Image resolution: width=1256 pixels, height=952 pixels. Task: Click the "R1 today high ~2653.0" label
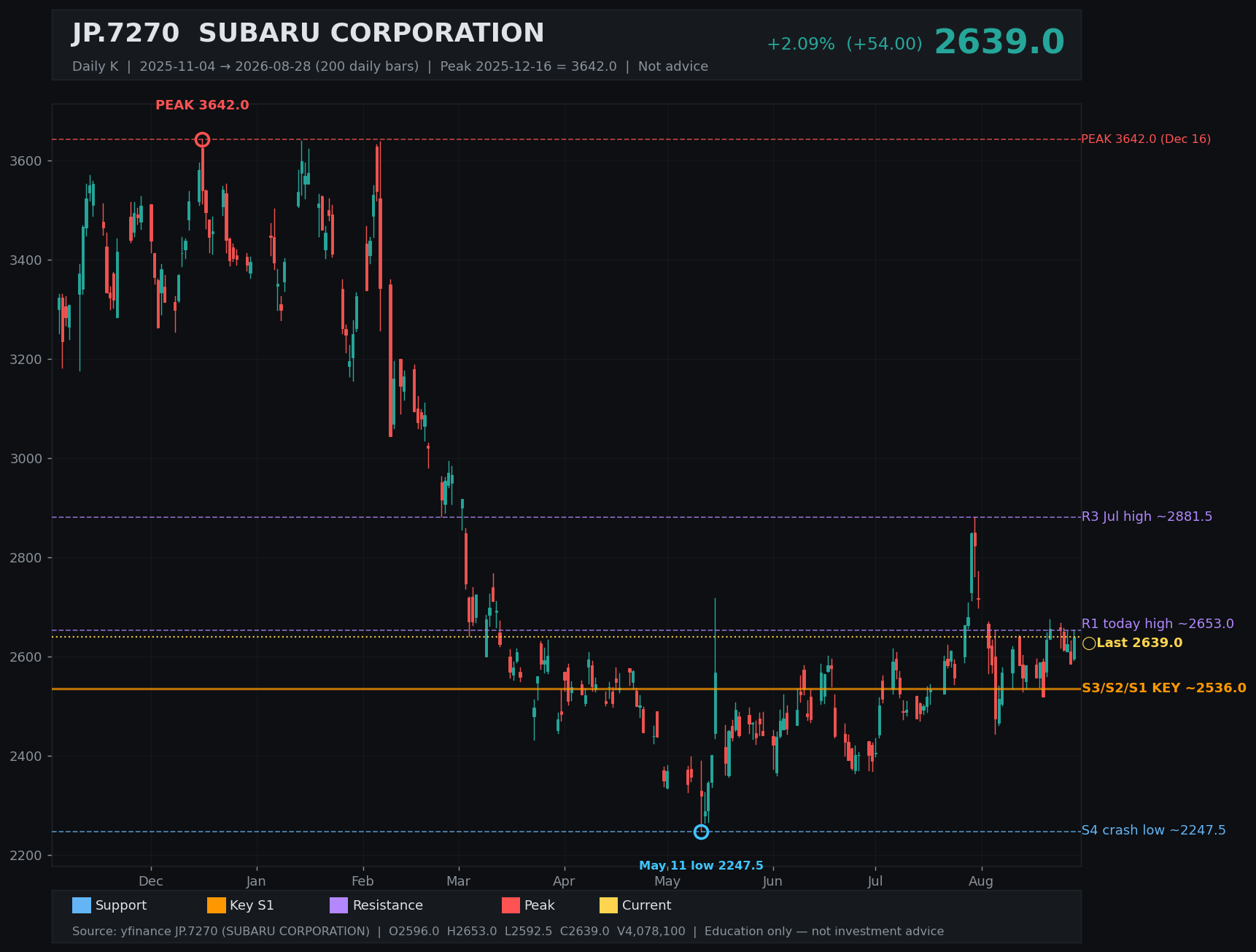point(1158,624)
